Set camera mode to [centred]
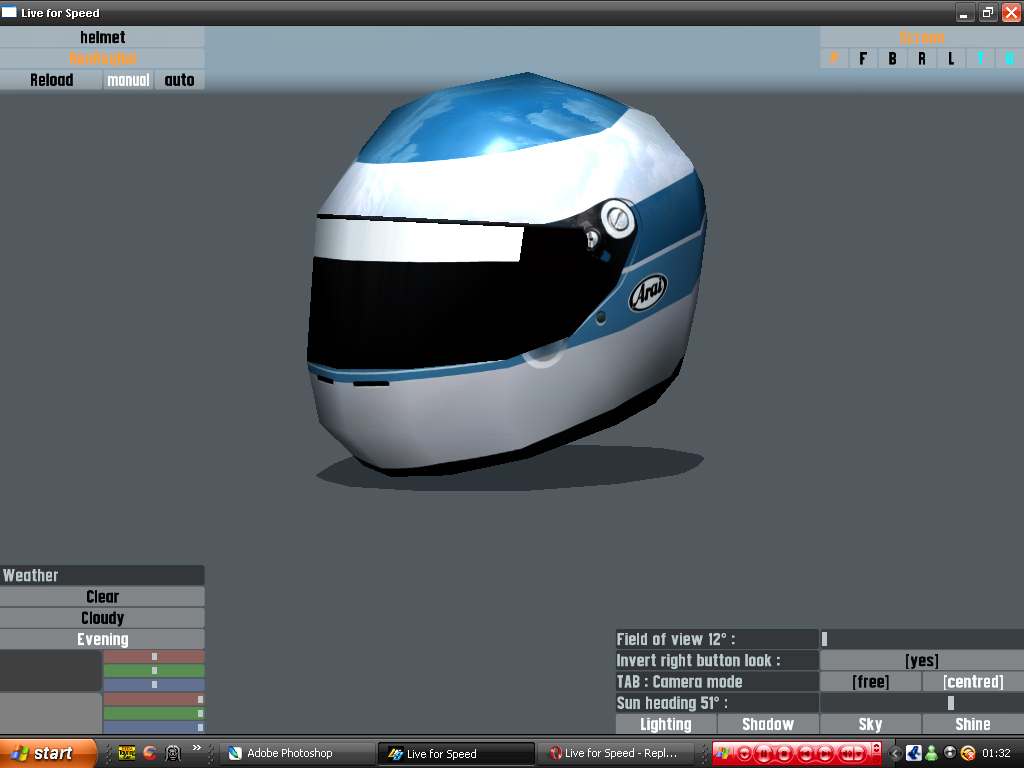The height and width of the screenshot is (768, 1024). pyautogui.click(x=973, y=682)
